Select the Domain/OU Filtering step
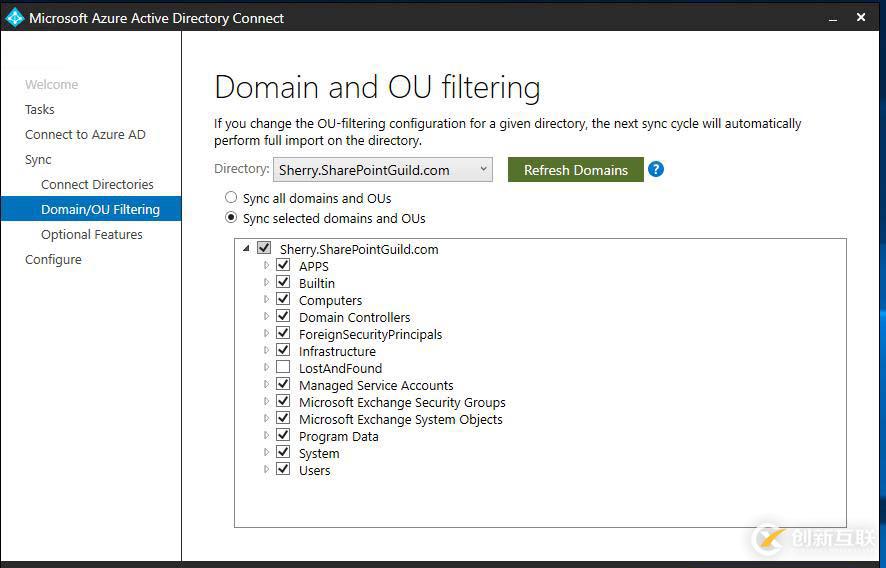The height and width of the screenshot is (568, 886). point(91,209)
